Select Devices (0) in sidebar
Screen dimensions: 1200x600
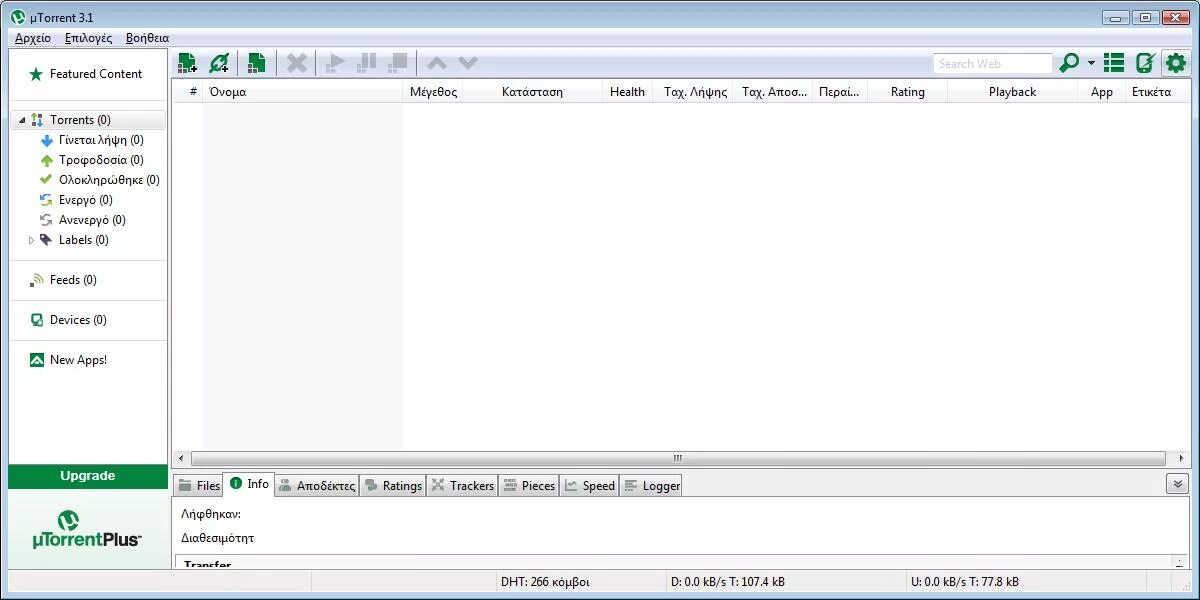(68, 320)
